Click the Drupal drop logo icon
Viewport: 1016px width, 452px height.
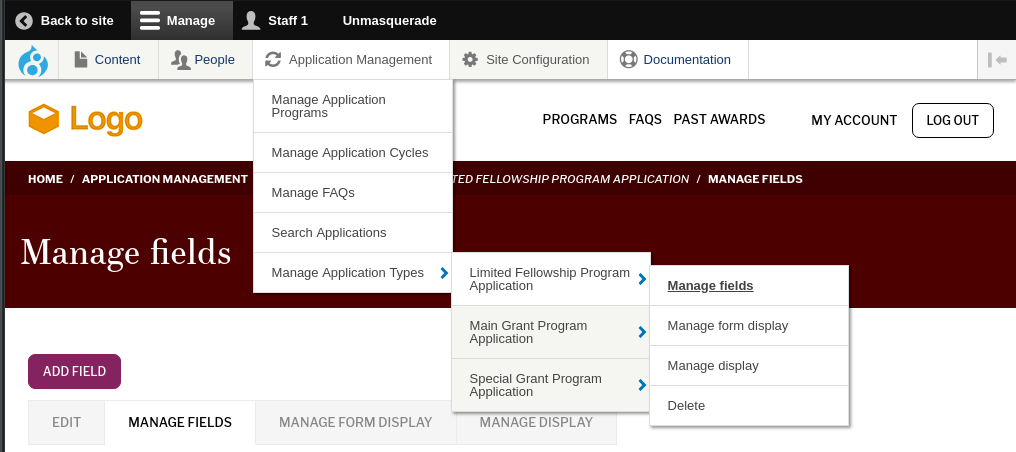tap(33, 60)
